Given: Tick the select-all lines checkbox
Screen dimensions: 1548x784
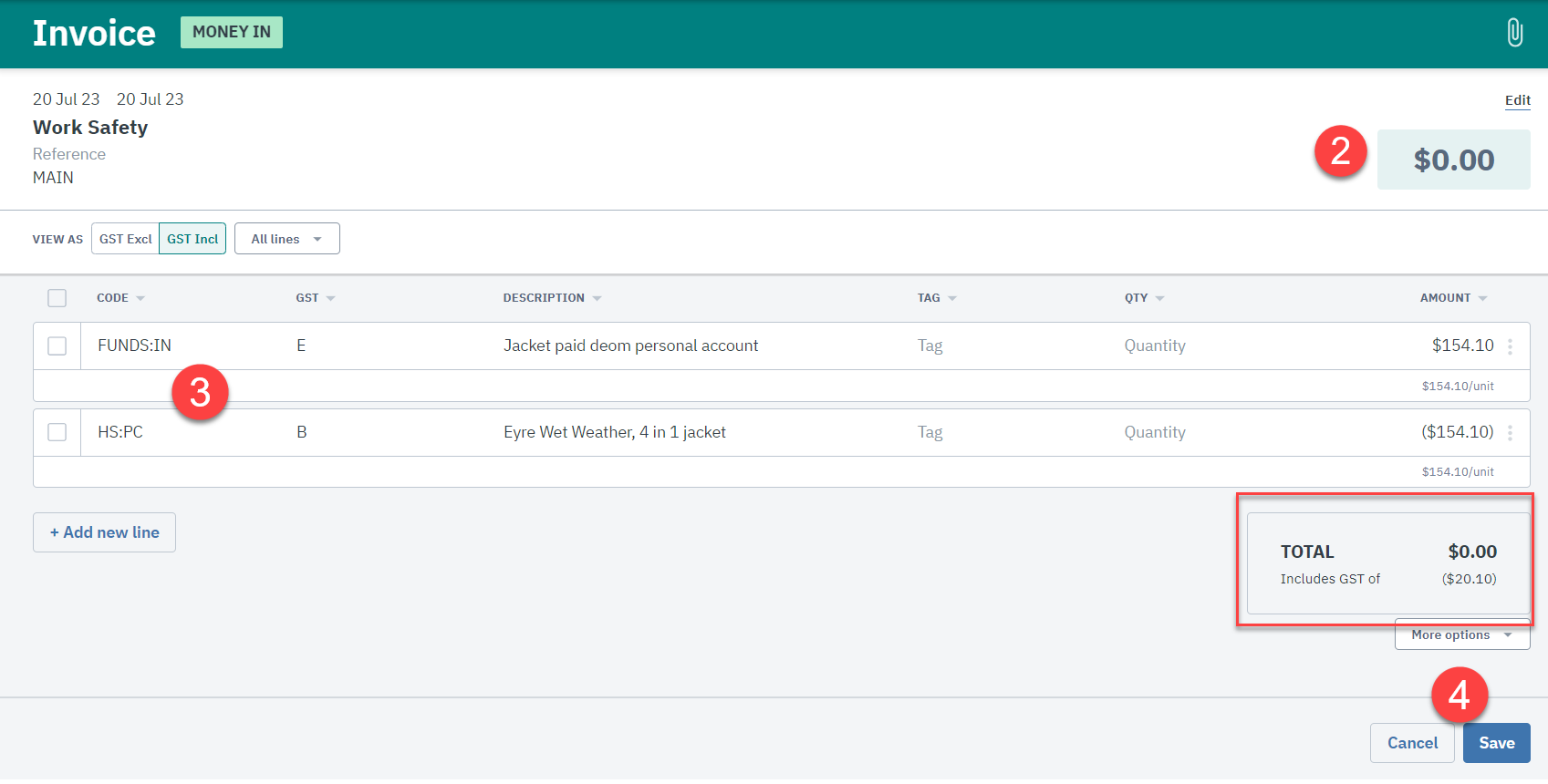Looking at the screenshot, I should 57,298.
